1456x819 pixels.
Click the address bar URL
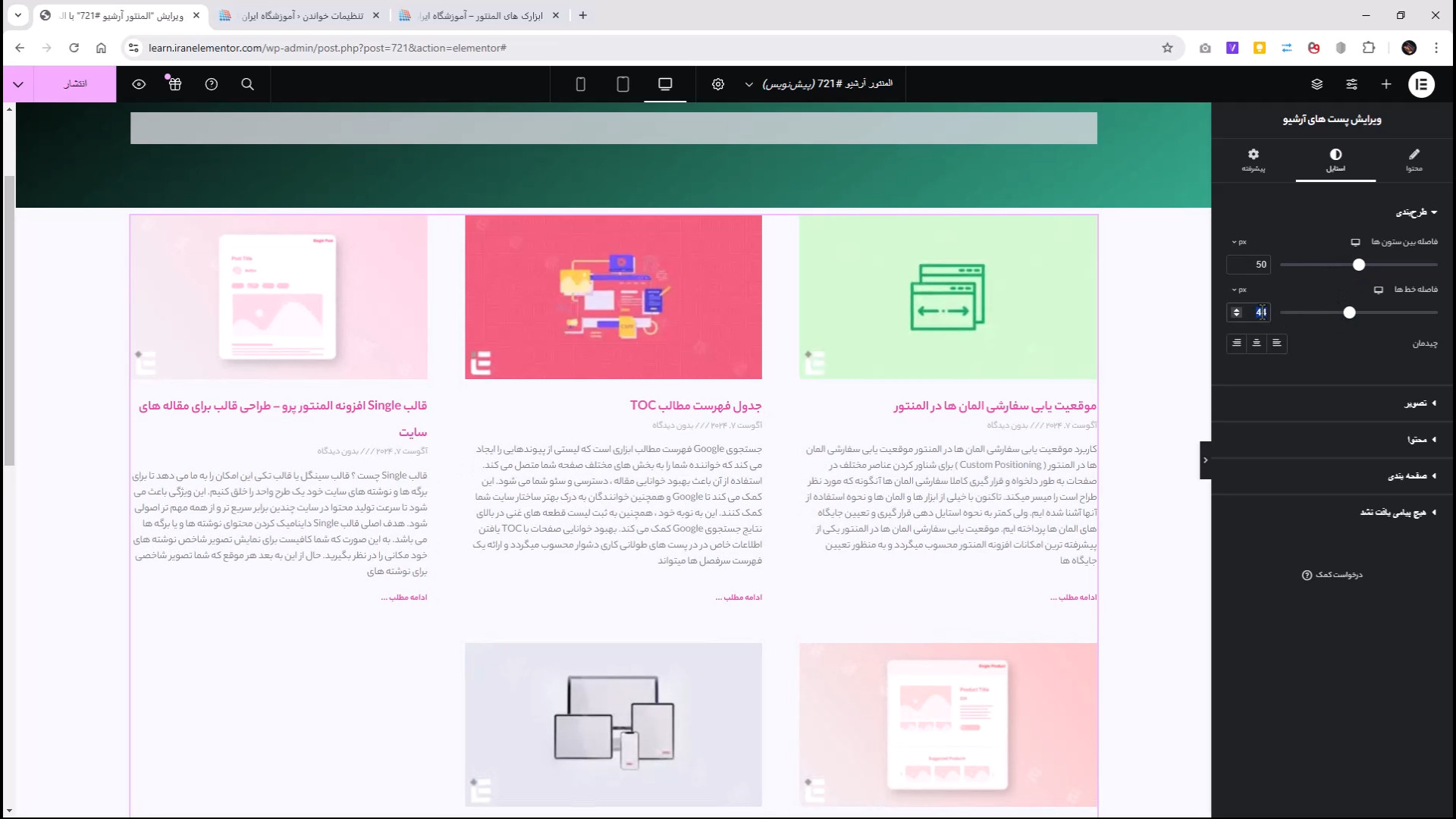pos(328,48)
